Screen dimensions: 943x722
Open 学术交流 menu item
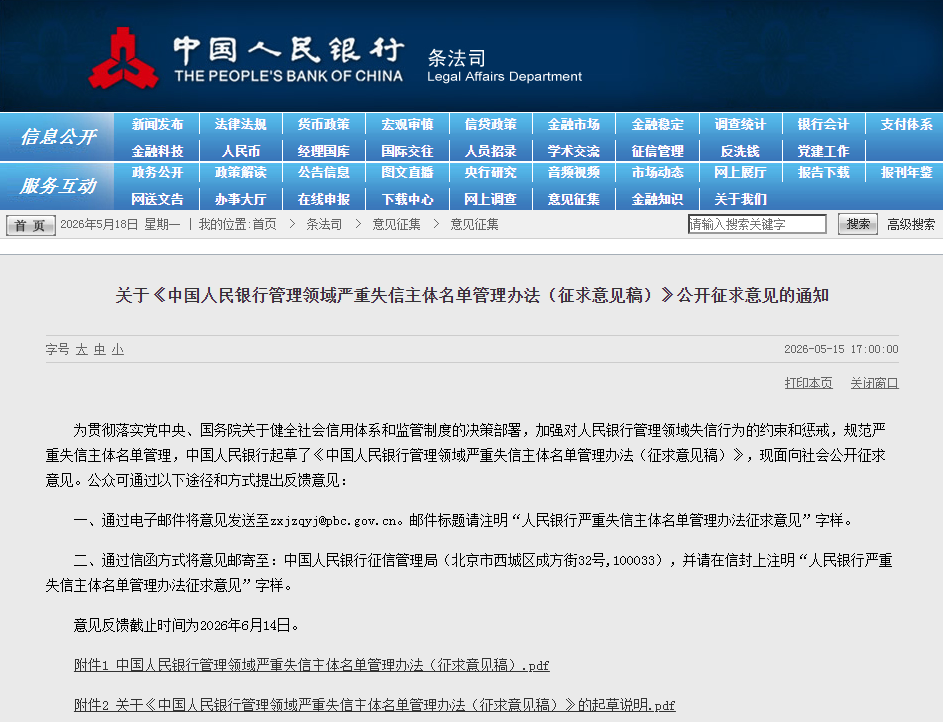(x=574, y=151)
